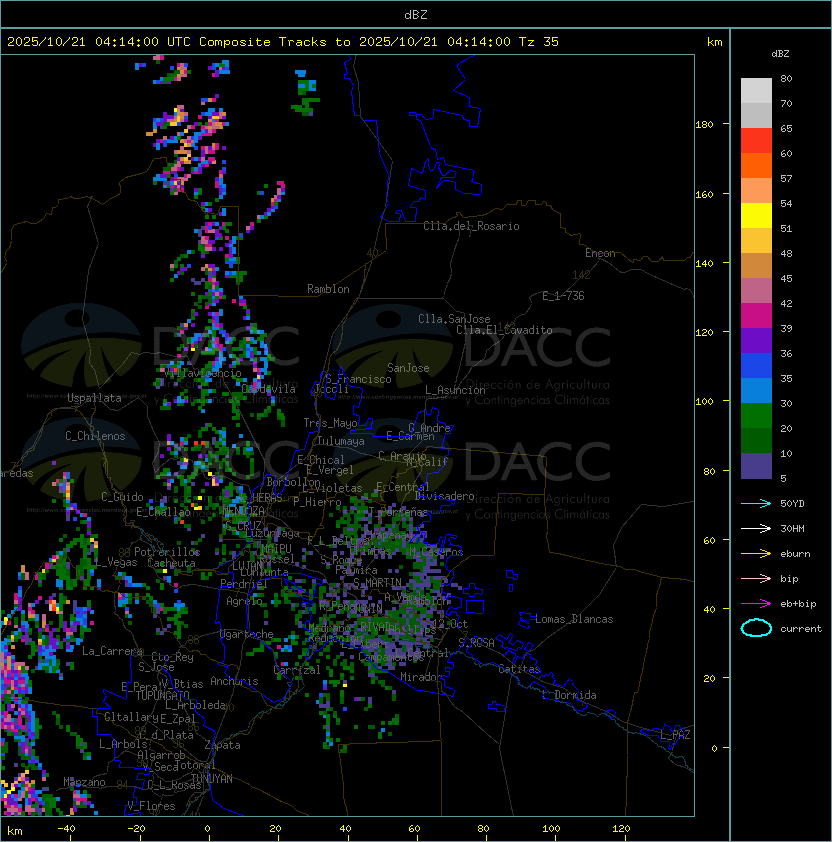Pick the bright orange swatch below red
The height and width of the screenshot is (842, 832).
coord(756,165)
